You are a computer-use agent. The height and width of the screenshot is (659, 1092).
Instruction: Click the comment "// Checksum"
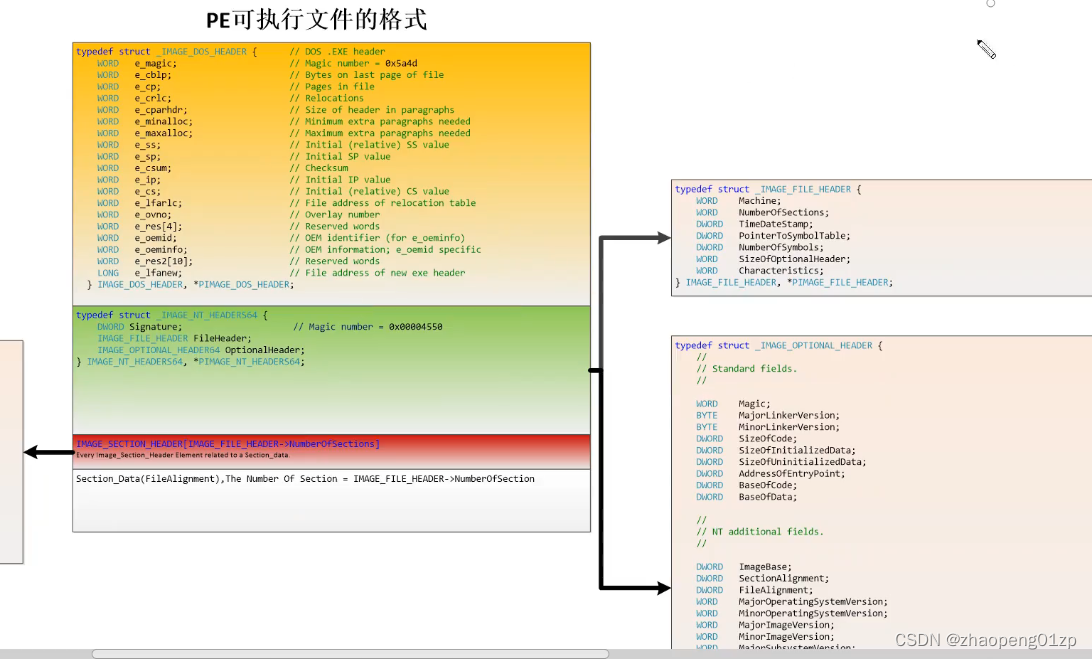pos(319,168)
